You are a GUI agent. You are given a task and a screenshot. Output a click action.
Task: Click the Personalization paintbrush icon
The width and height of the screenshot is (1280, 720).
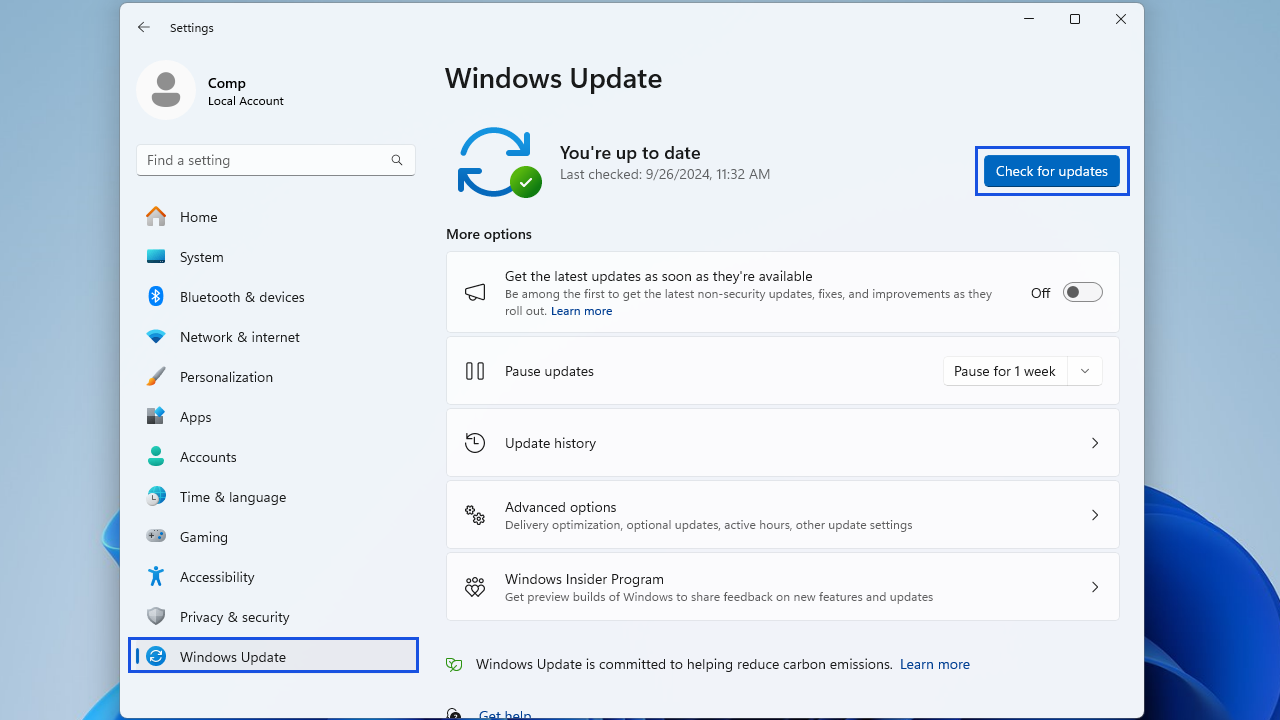point(156,377)
